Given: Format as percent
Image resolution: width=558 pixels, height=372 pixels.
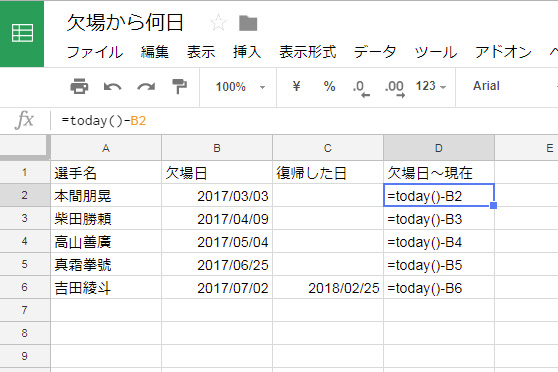Looking at the screenshot, I should click(x=330, y=86).
